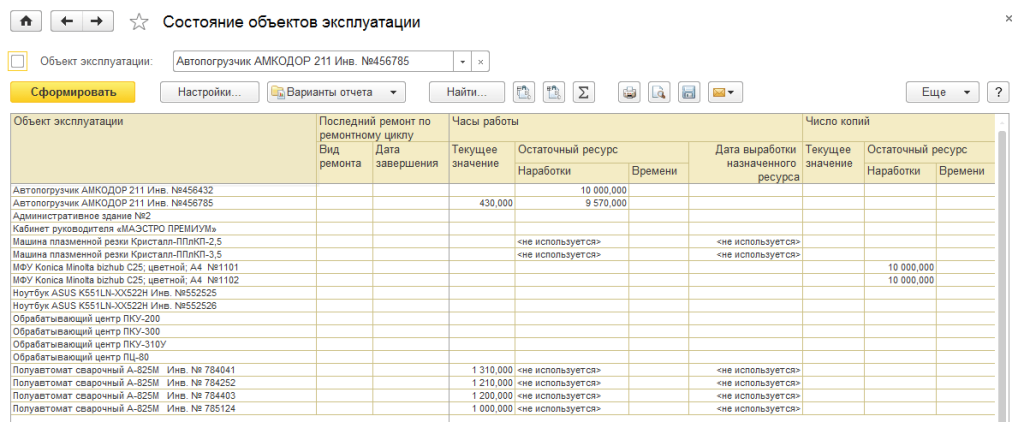The width and height of the screenshot is (1024, 422).
Task: Click the Объект эксплуатации input field
Action: (x=312, y=61)
